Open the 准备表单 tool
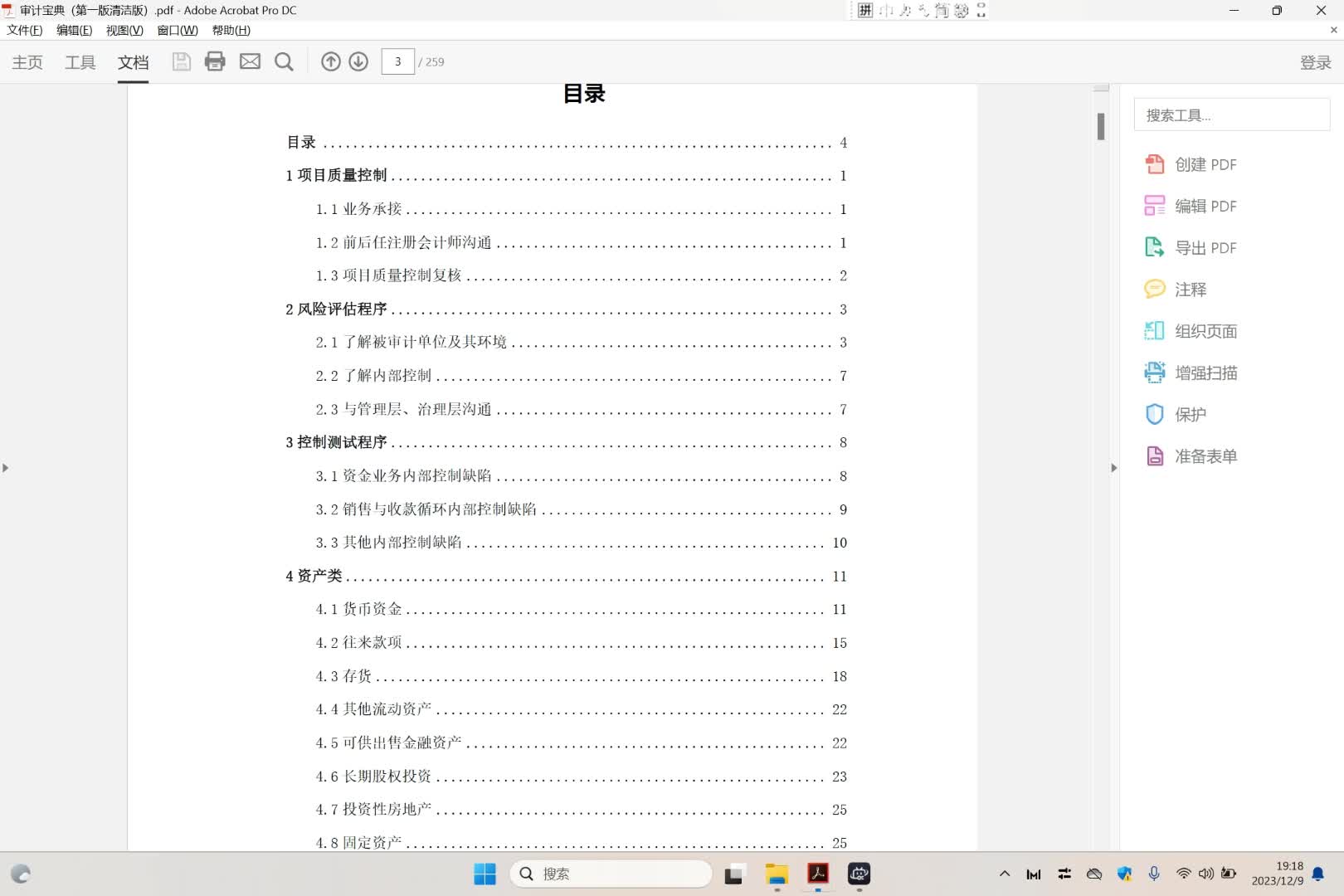Image resolution: width=1344 pixels, height=896 pixels. [x=1191, y=455]
